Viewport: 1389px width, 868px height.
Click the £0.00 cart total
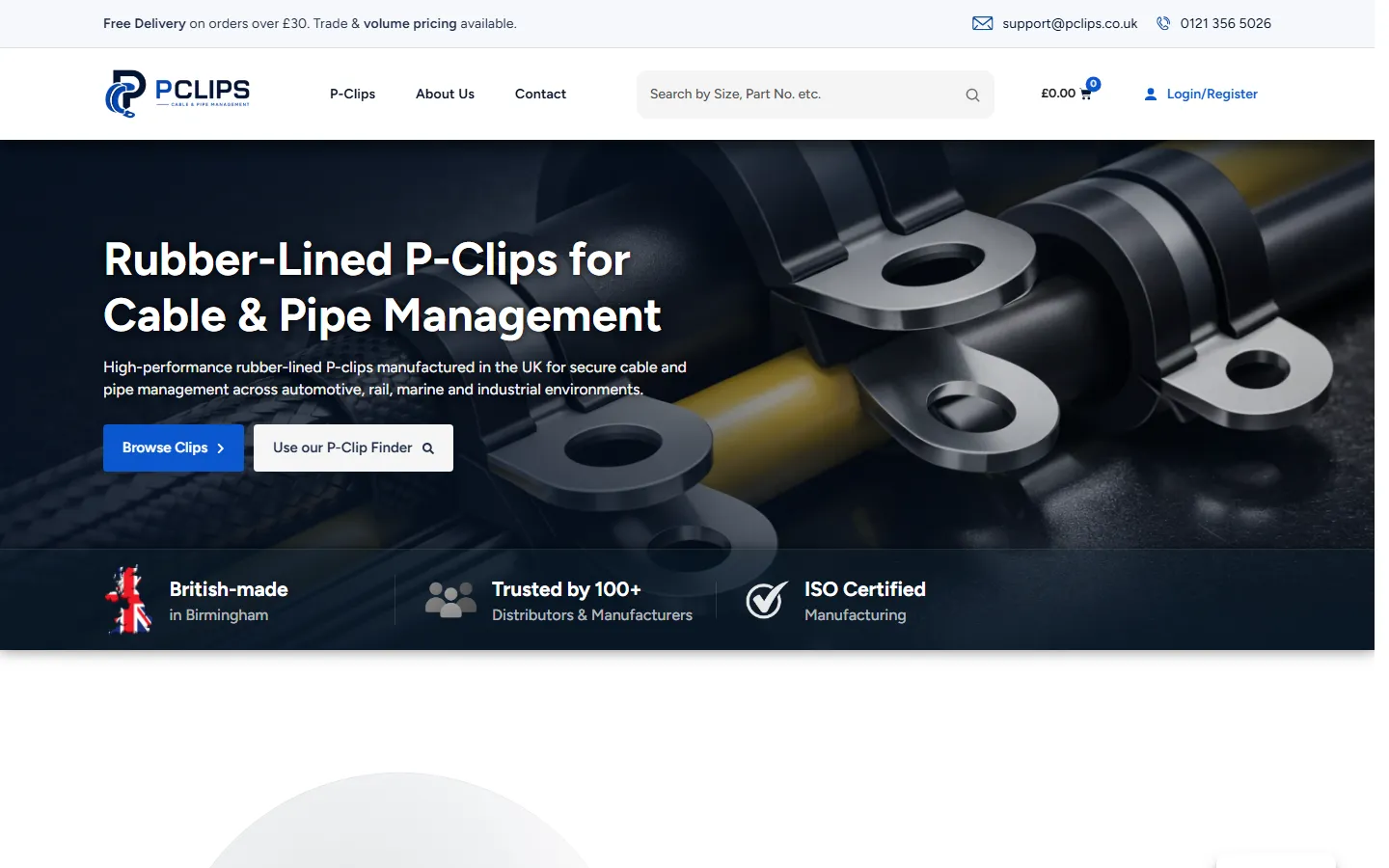pos(1057,94)
